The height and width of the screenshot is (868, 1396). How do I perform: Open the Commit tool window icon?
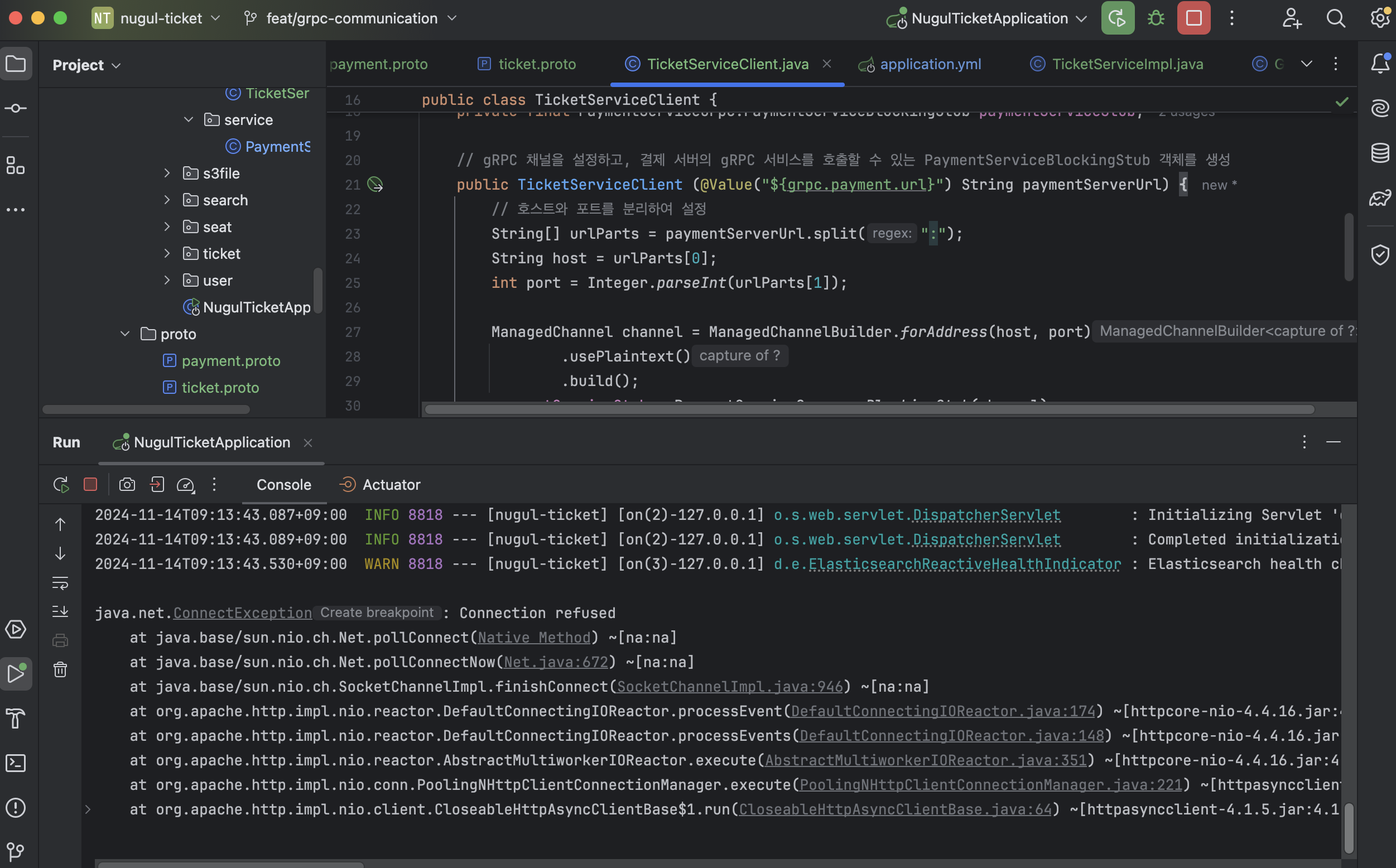16,108
